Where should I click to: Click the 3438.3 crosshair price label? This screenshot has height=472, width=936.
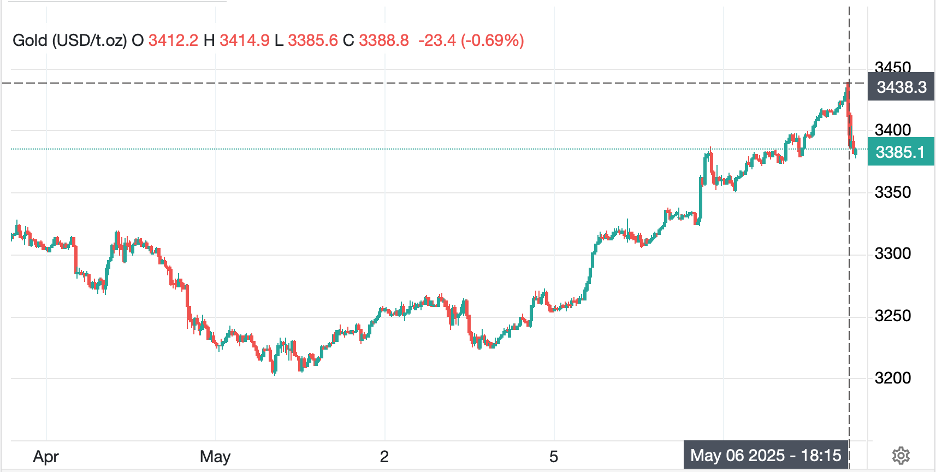[902, 87]
